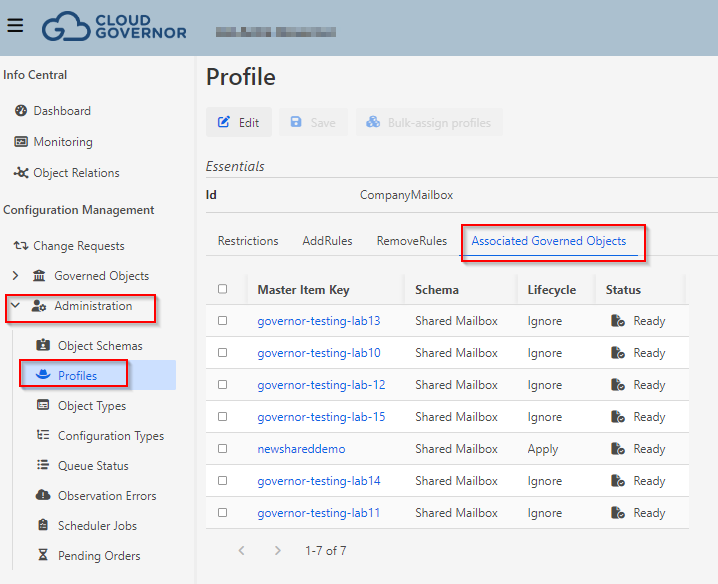This screenshot has height=584, width=718.
Task: Click the Queue Status list icon
Action: point(43,465)
